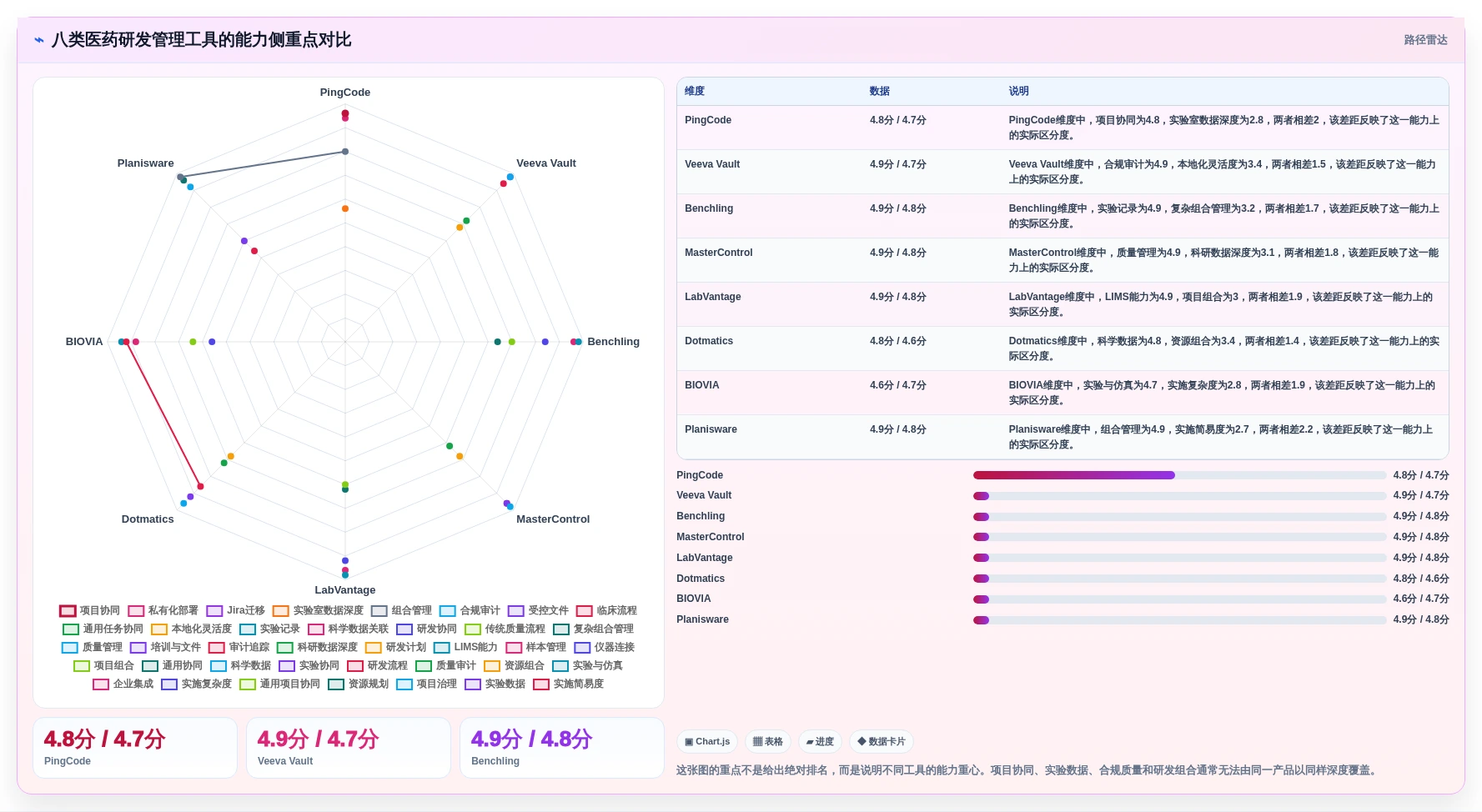Click the lightning icon beside the page title
Screen dimensions: 1482x812
[x=39, y=40]
